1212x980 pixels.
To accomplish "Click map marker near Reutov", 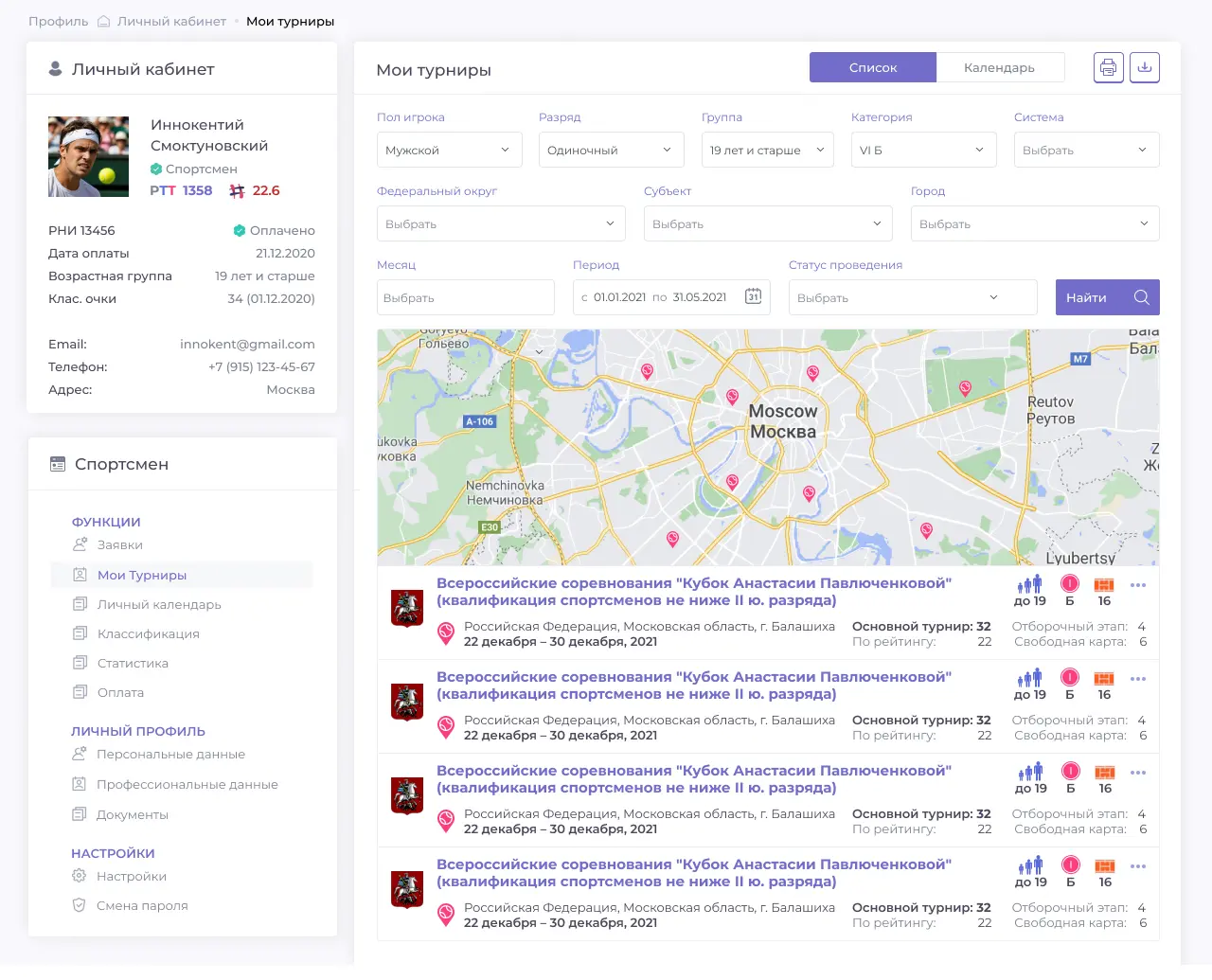I will (965, 388).
